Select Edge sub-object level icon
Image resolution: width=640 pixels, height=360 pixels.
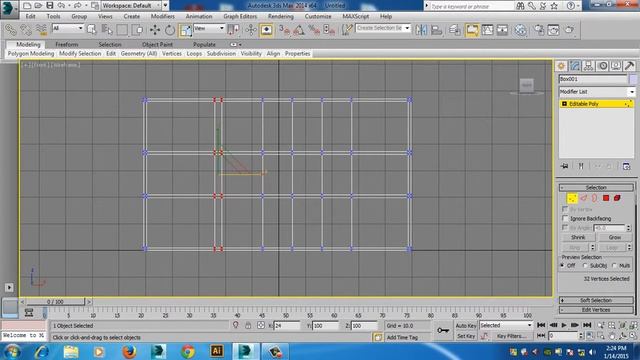point(583,198)
